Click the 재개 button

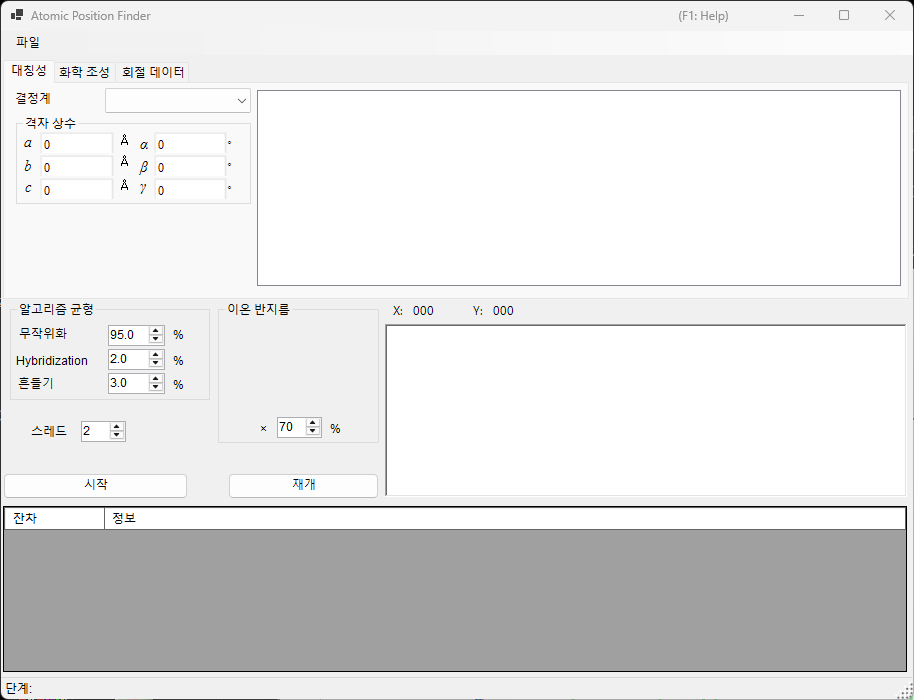pos(303,486)
